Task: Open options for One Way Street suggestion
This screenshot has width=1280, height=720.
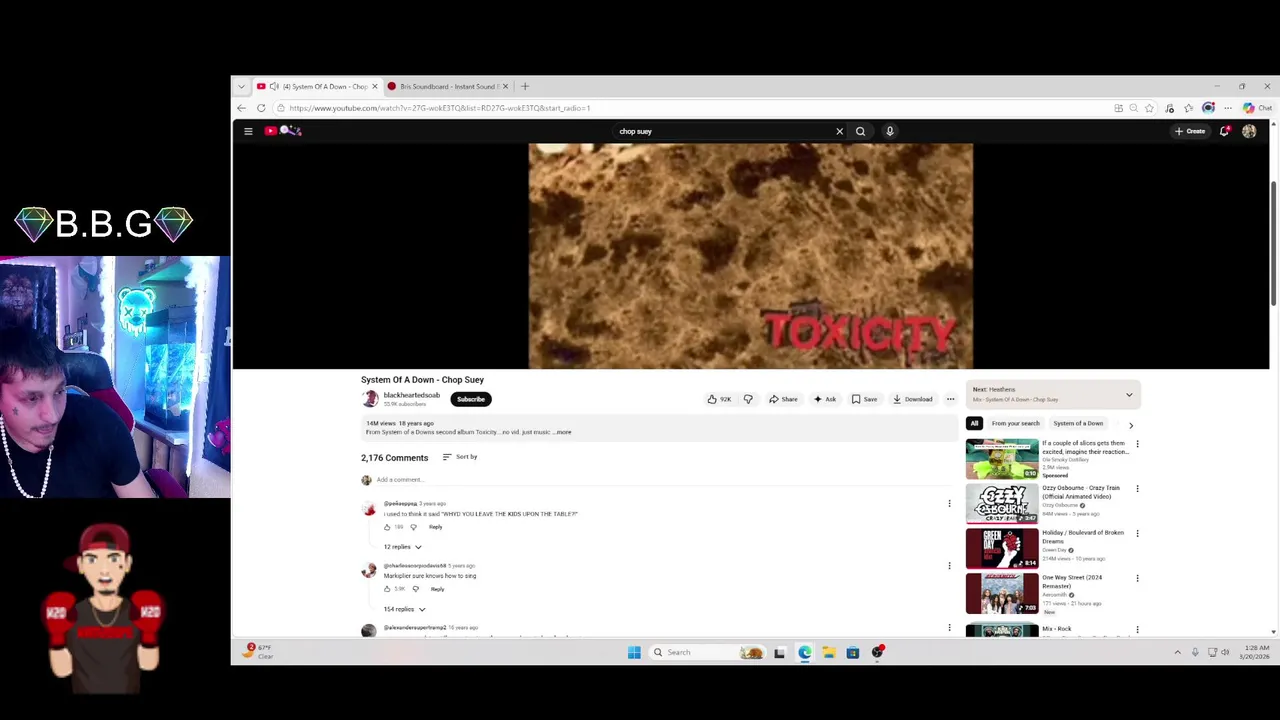Action: point(1137,578)
